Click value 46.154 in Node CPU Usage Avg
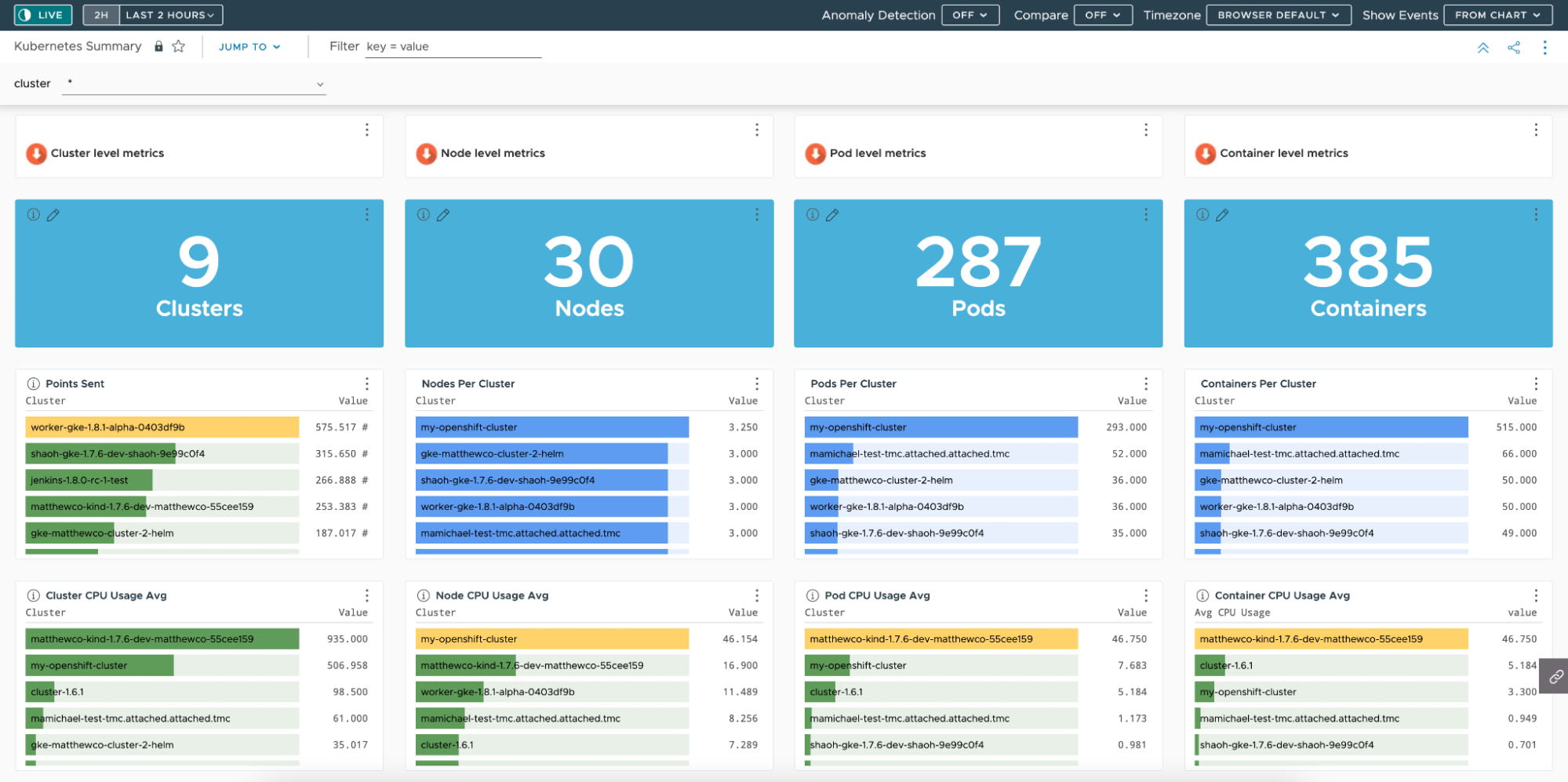The image size is (1568, 782). coord(740,639)
